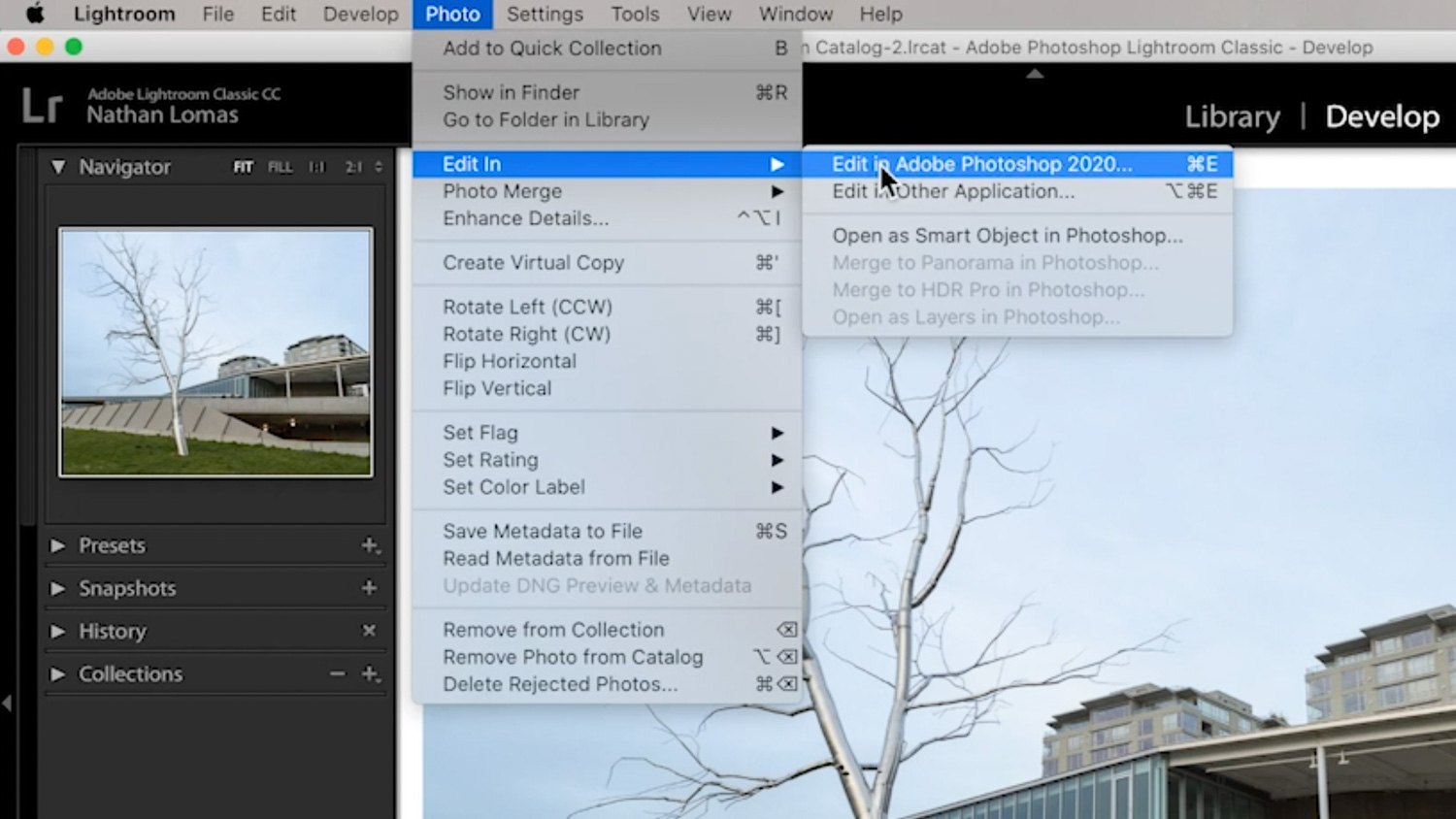Expand the History panel
Screen dimensions: 1456x819
(x=57, y=631)
